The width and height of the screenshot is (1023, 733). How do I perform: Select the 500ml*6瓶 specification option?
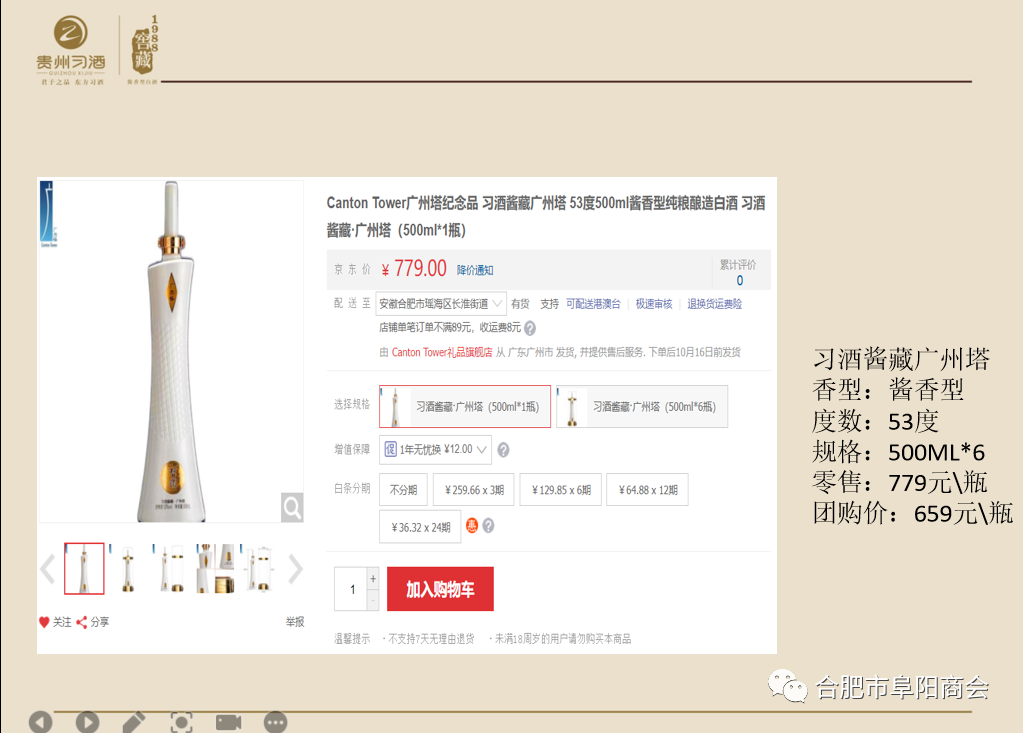pyautogui.click(x=642, y=406)
